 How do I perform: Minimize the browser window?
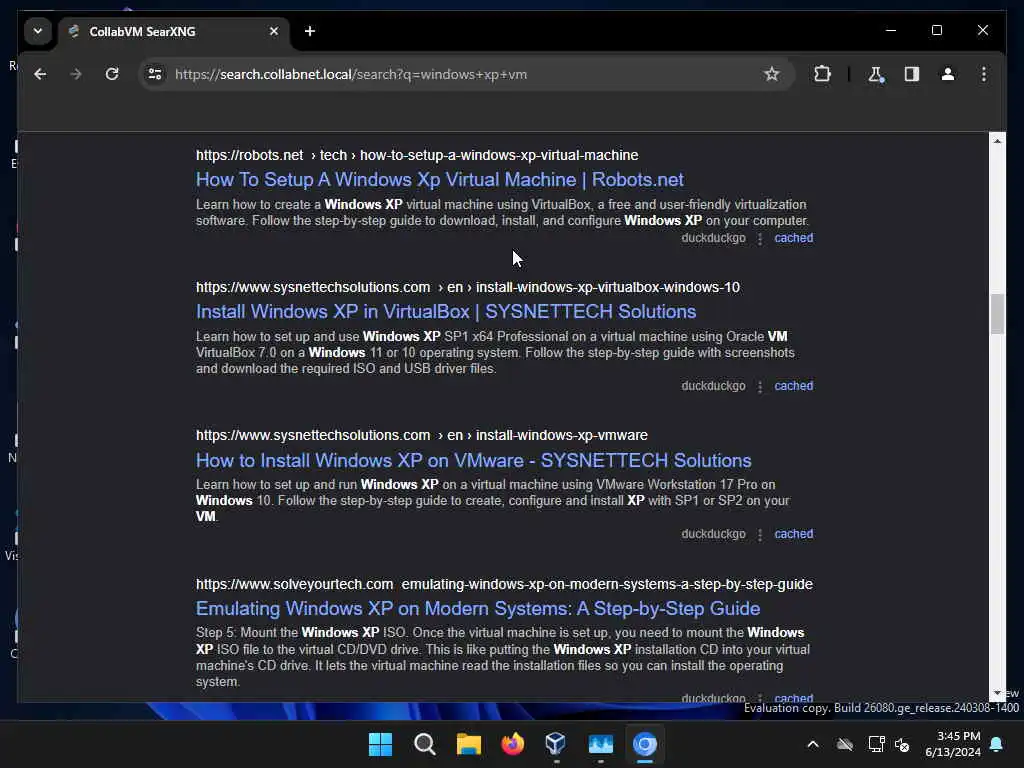[891, 31]
